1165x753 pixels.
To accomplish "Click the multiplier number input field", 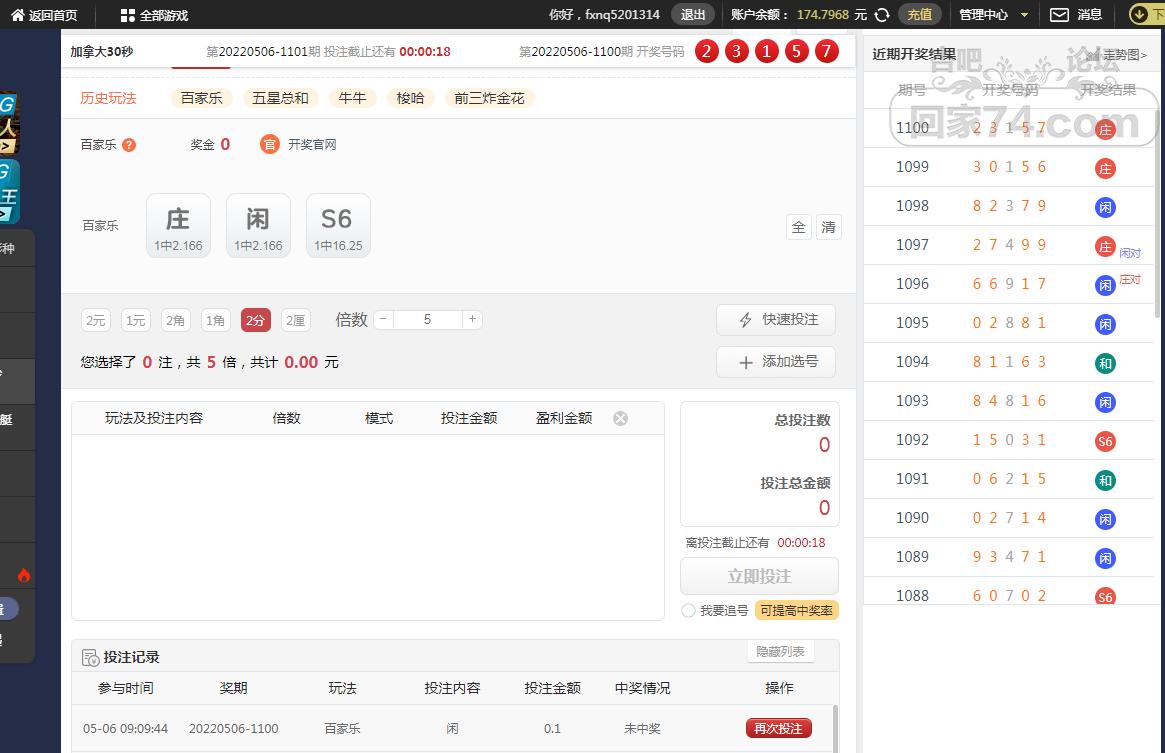I will 428,320.
